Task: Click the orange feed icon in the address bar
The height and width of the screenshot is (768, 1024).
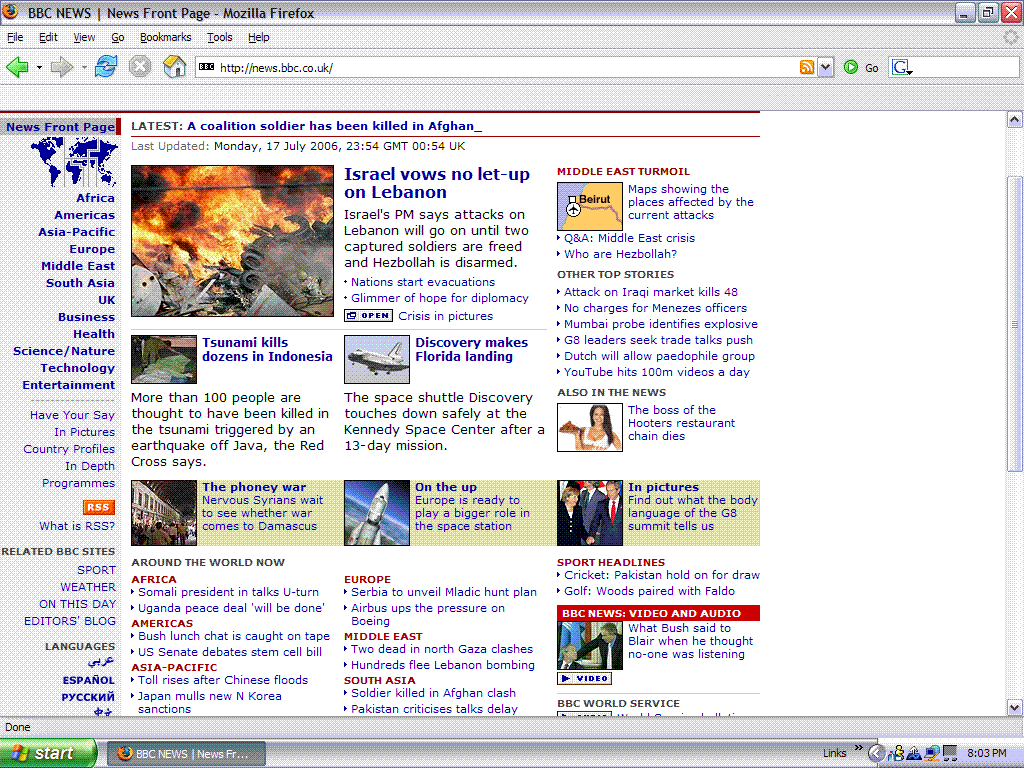Action: point(807,67)
